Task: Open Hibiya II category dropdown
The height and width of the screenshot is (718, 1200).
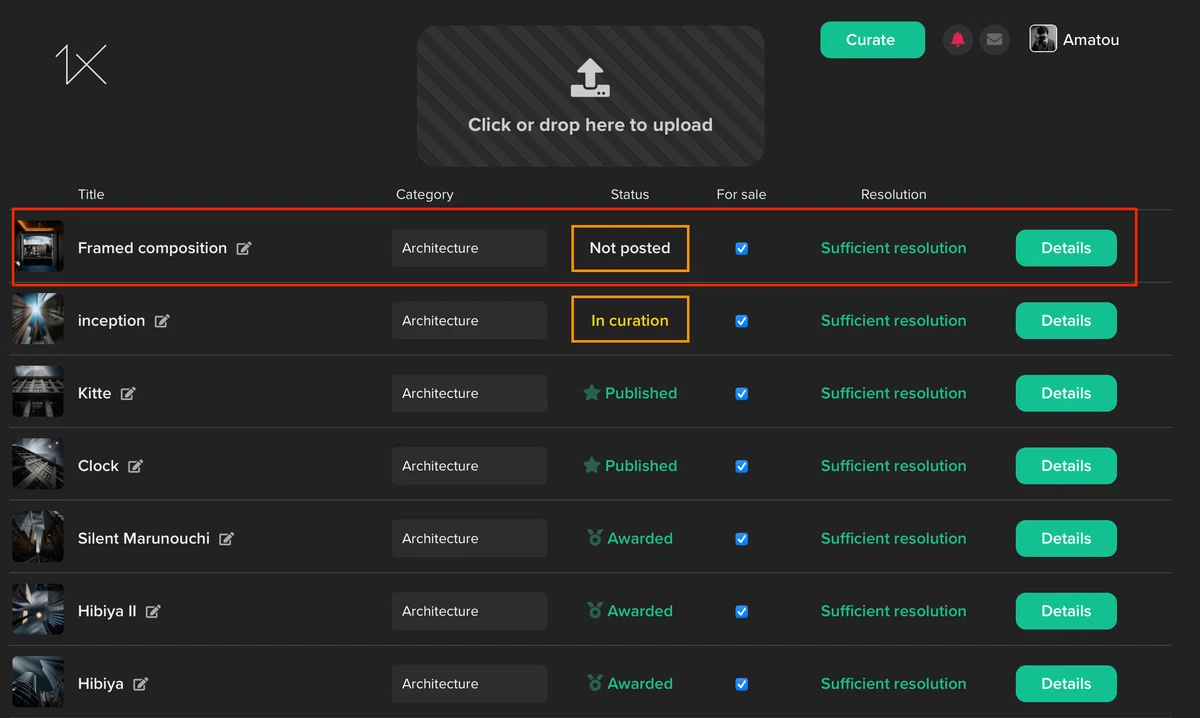Action: (x=469, y=611)
